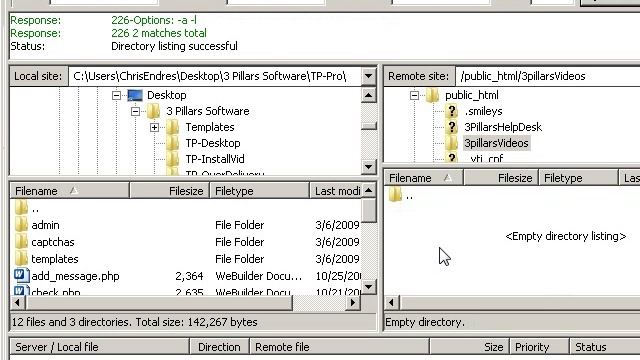Click local file list scroll down arrow
The height and width of the screenshot is (360, 640).
(x=368, y=287)
